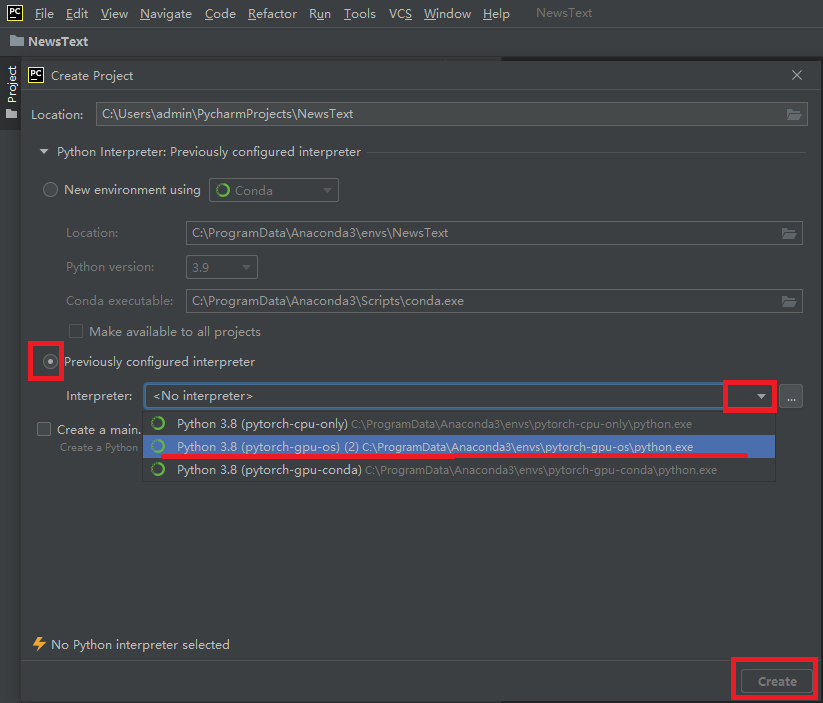Browse for project location folder icon

(794, 114)
